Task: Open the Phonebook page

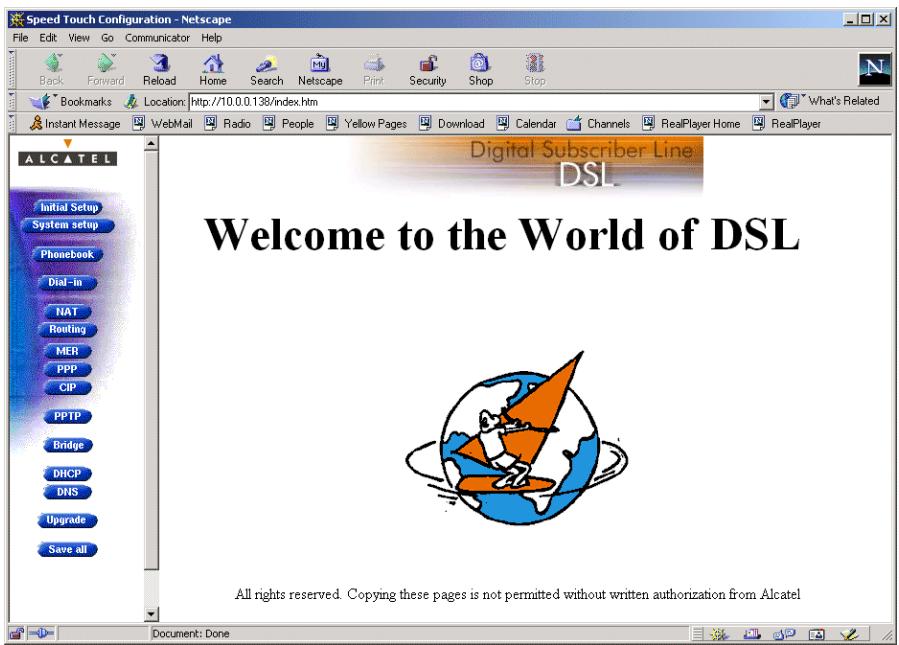Action: (x=67, y=254)
